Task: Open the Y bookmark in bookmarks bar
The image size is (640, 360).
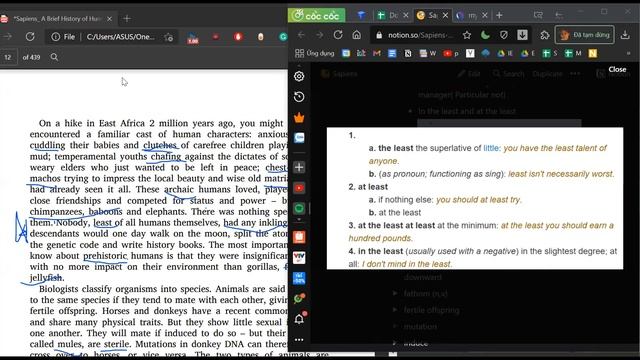Action: tap(470, 53)
